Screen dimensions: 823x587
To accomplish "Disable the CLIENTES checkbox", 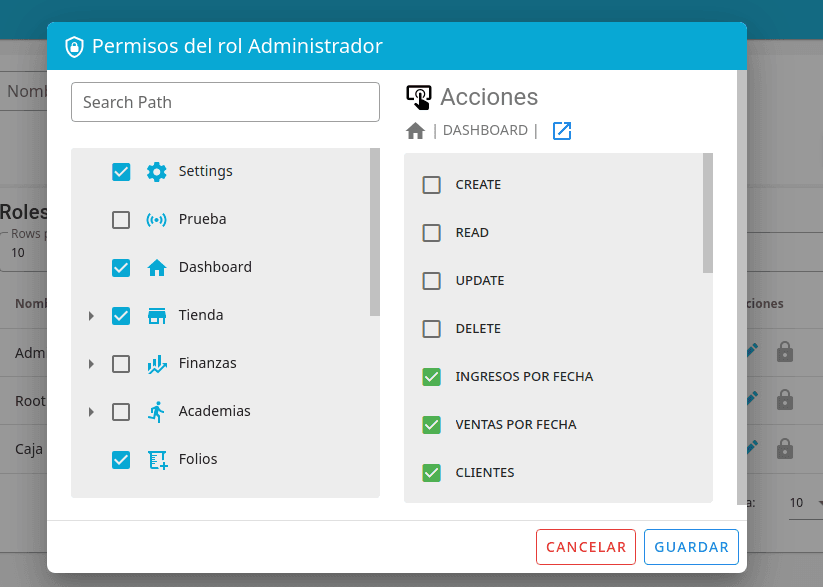I will [431, 473].
